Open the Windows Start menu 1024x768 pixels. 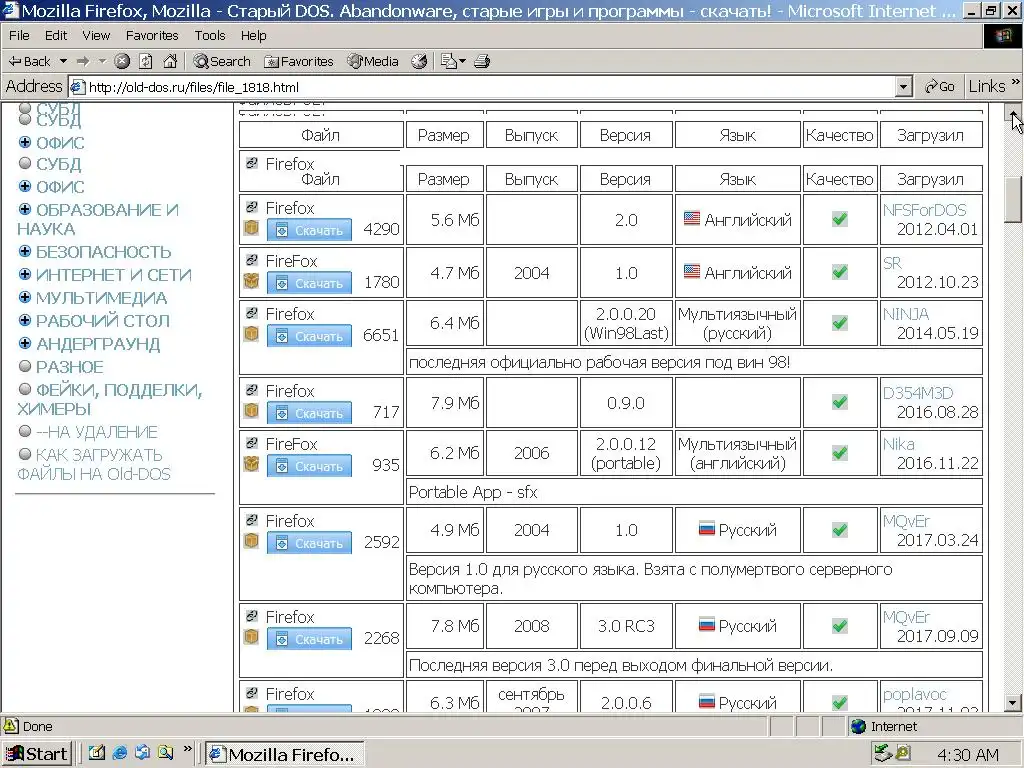(37, 754)
